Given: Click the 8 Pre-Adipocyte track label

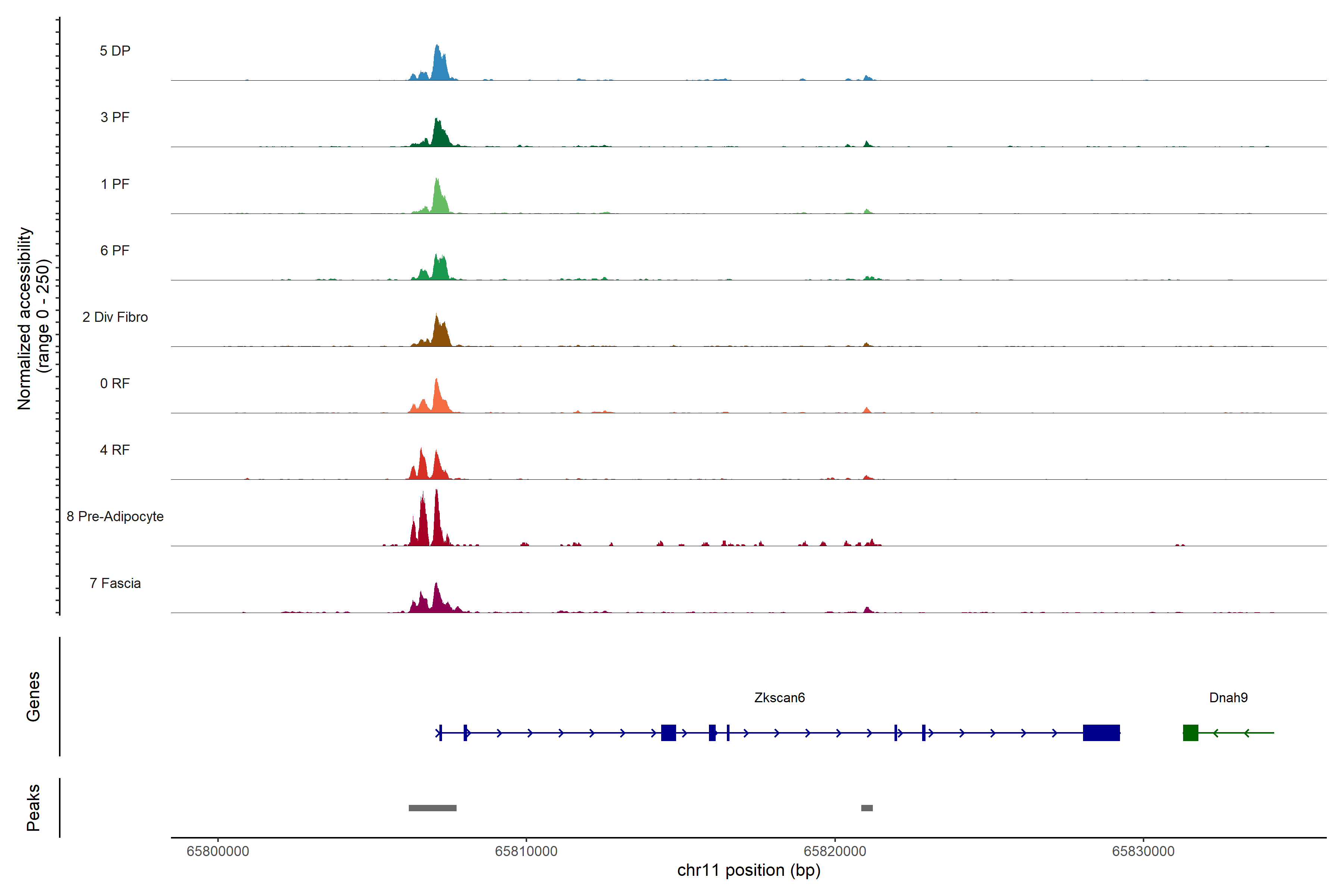Looking at the screenshot, I should tap(115, 517).
